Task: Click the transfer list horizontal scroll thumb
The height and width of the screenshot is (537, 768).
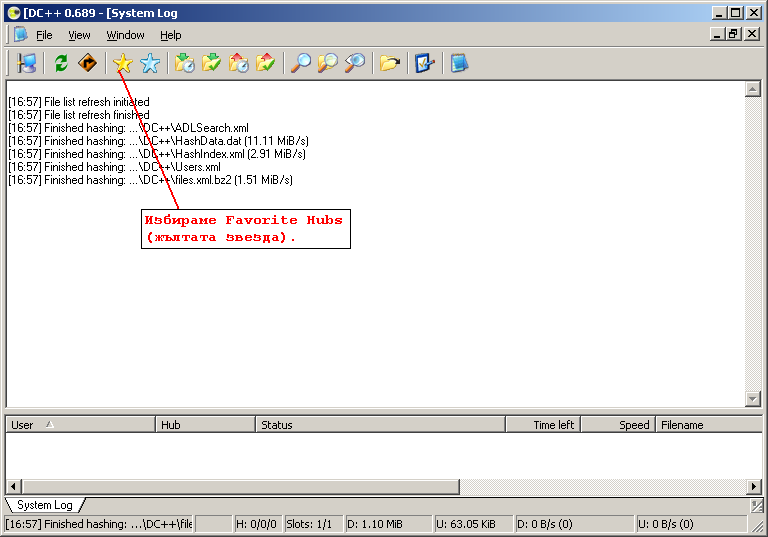Action: (240, 487)
